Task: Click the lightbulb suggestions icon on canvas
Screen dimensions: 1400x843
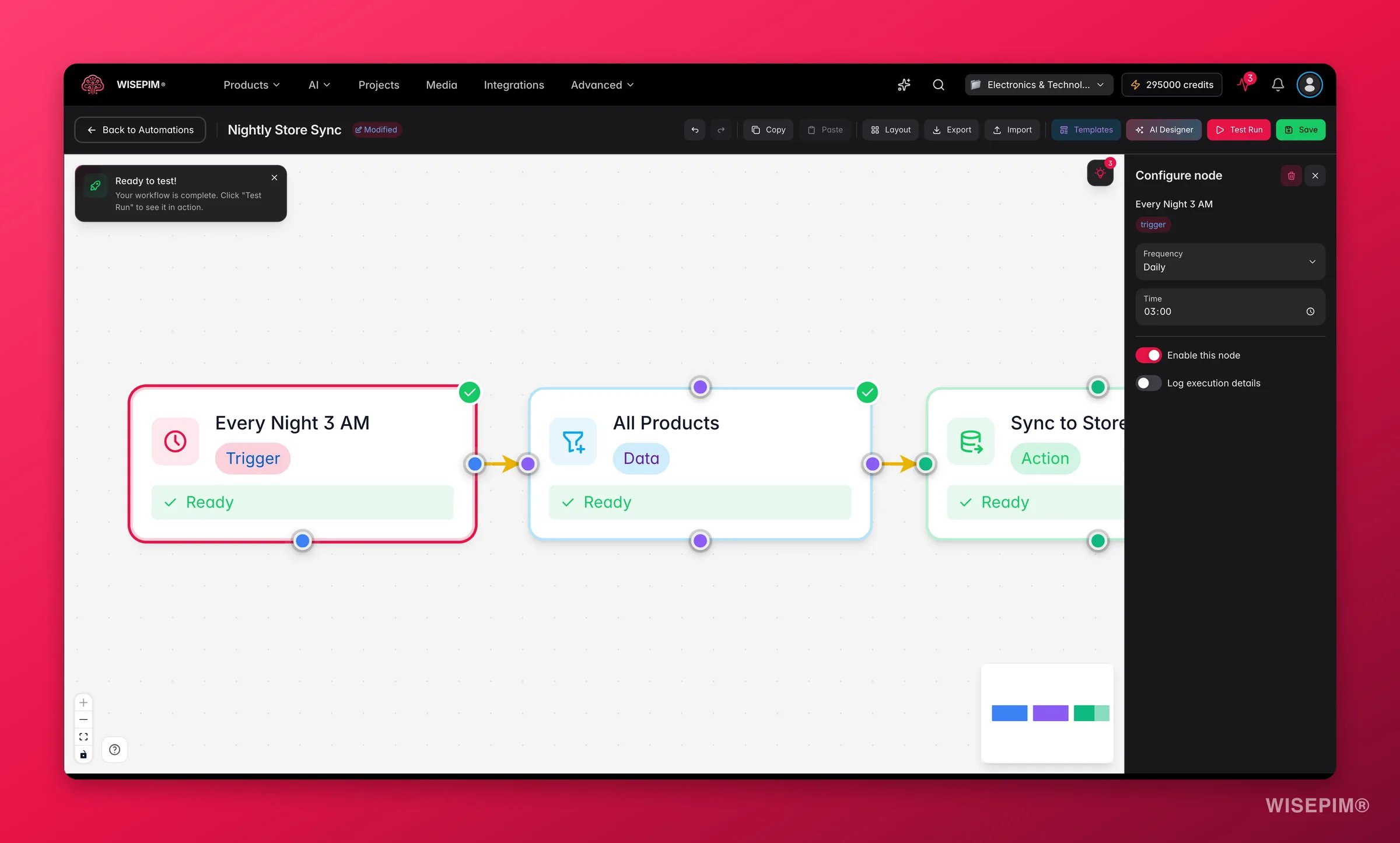Action: pos(1100,173)
